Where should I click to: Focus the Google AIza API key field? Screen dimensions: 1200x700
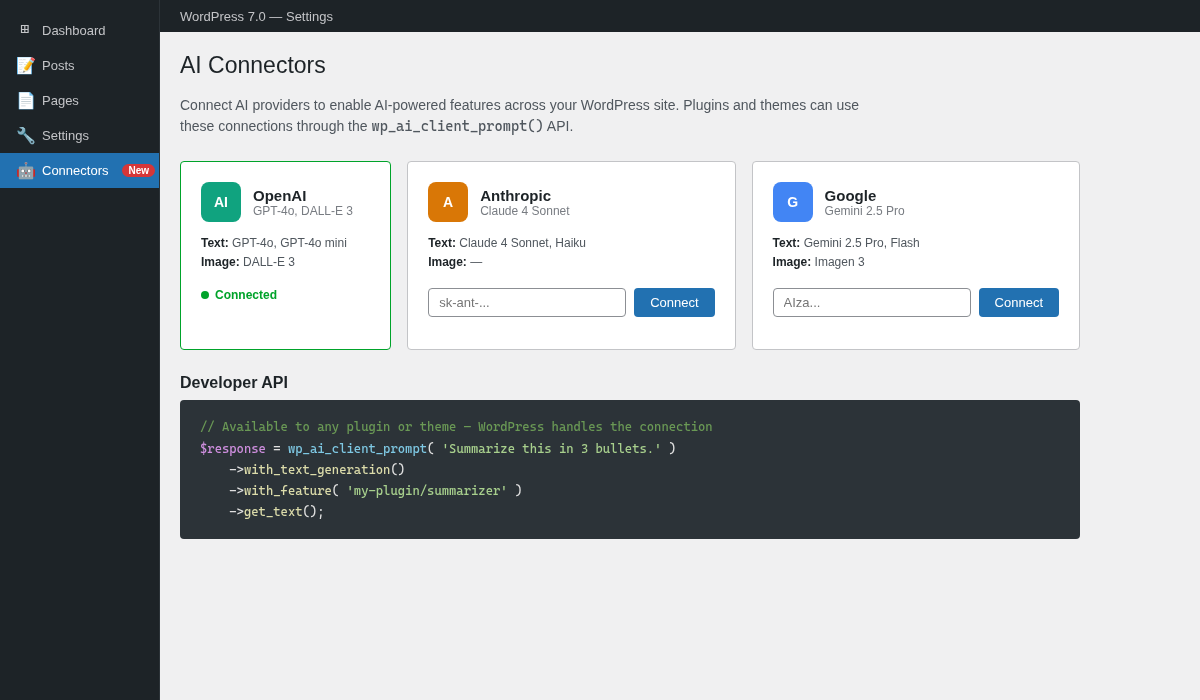(x=872, y=302)
